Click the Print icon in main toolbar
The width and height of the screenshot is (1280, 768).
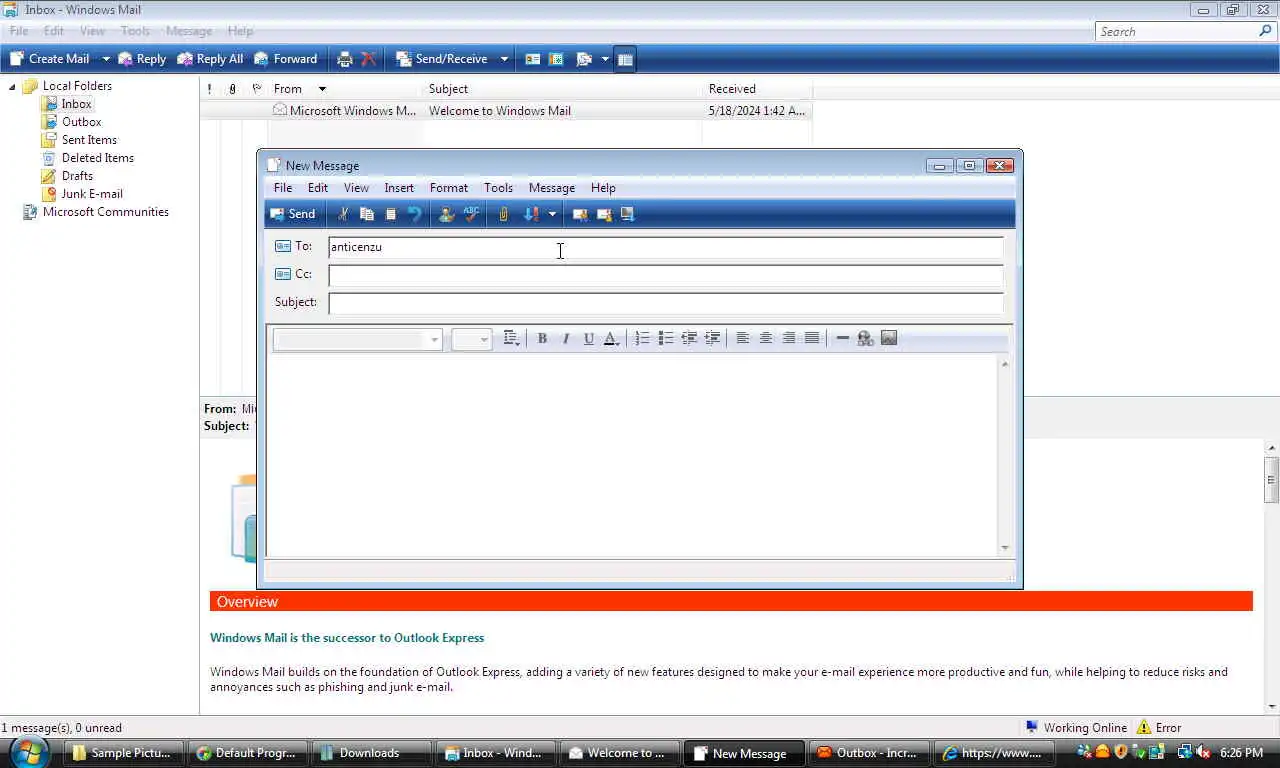click(x=345, y=59)
